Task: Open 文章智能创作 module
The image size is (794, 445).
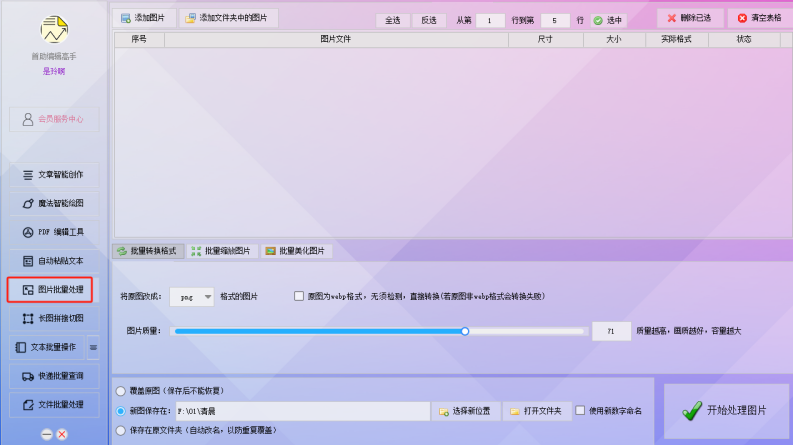Action: tap(54, 175)
